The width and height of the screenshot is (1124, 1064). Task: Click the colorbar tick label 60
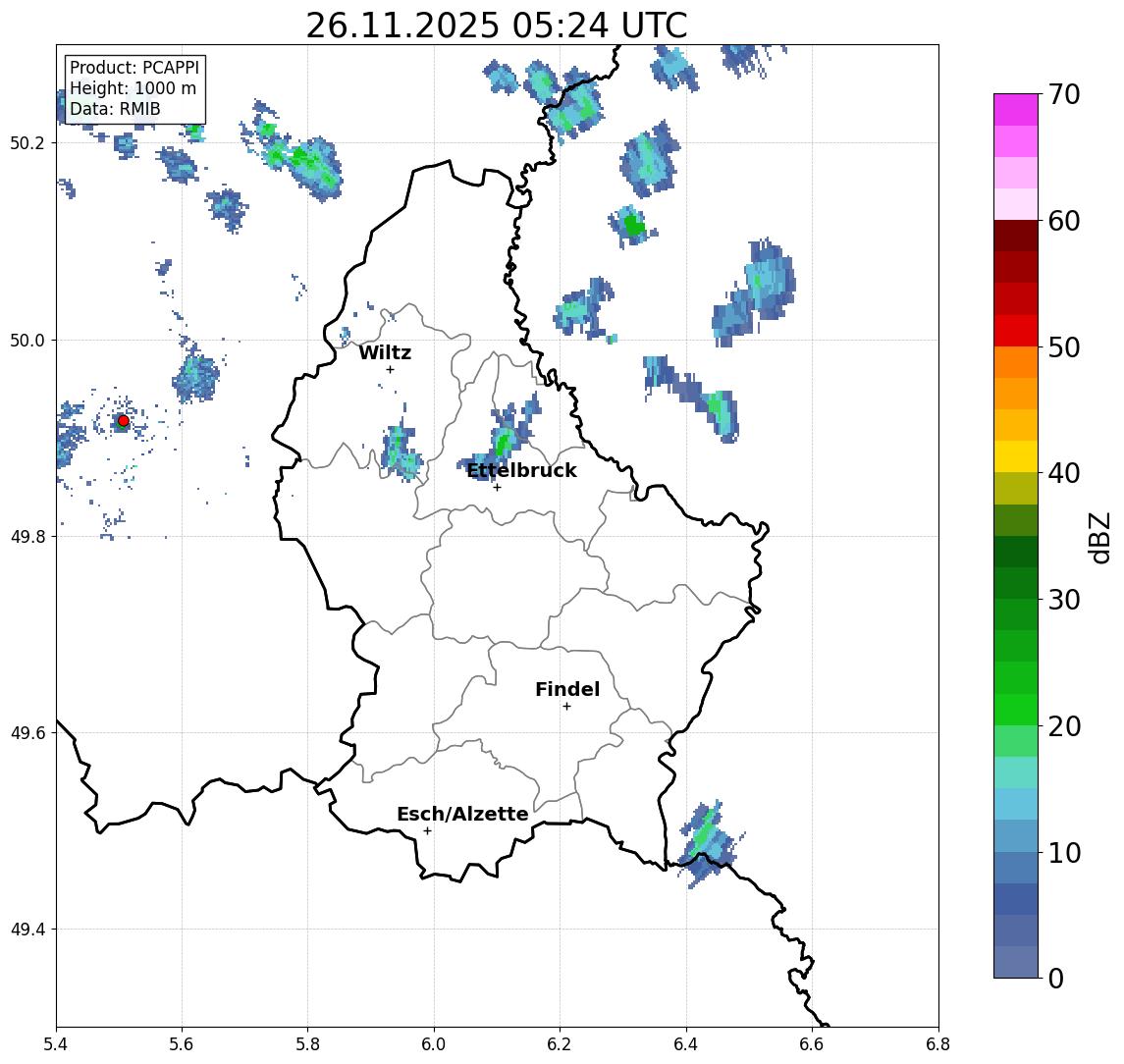point(1064,221)
